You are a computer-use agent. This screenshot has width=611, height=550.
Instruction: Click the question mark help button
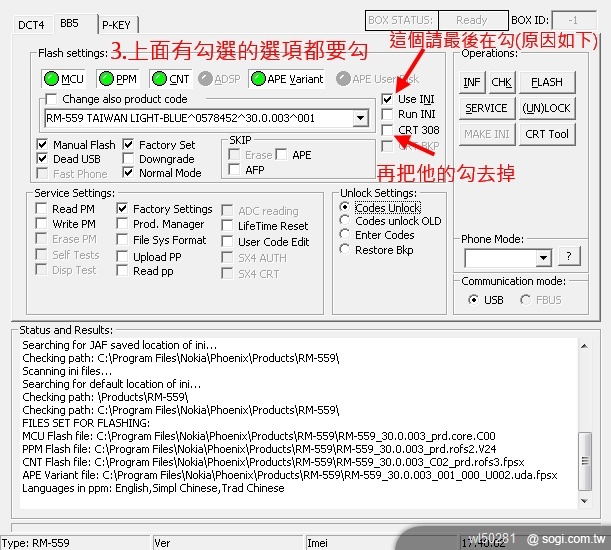click(x=567, y=257)
